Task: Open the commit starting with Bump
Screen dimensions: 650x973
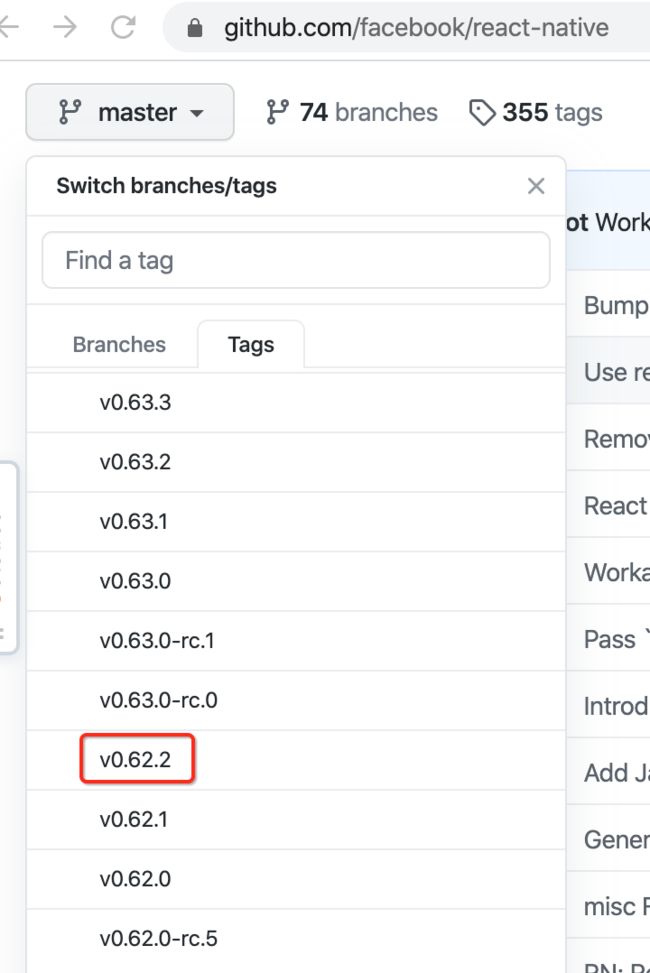Action: click(x=616, y=305)
